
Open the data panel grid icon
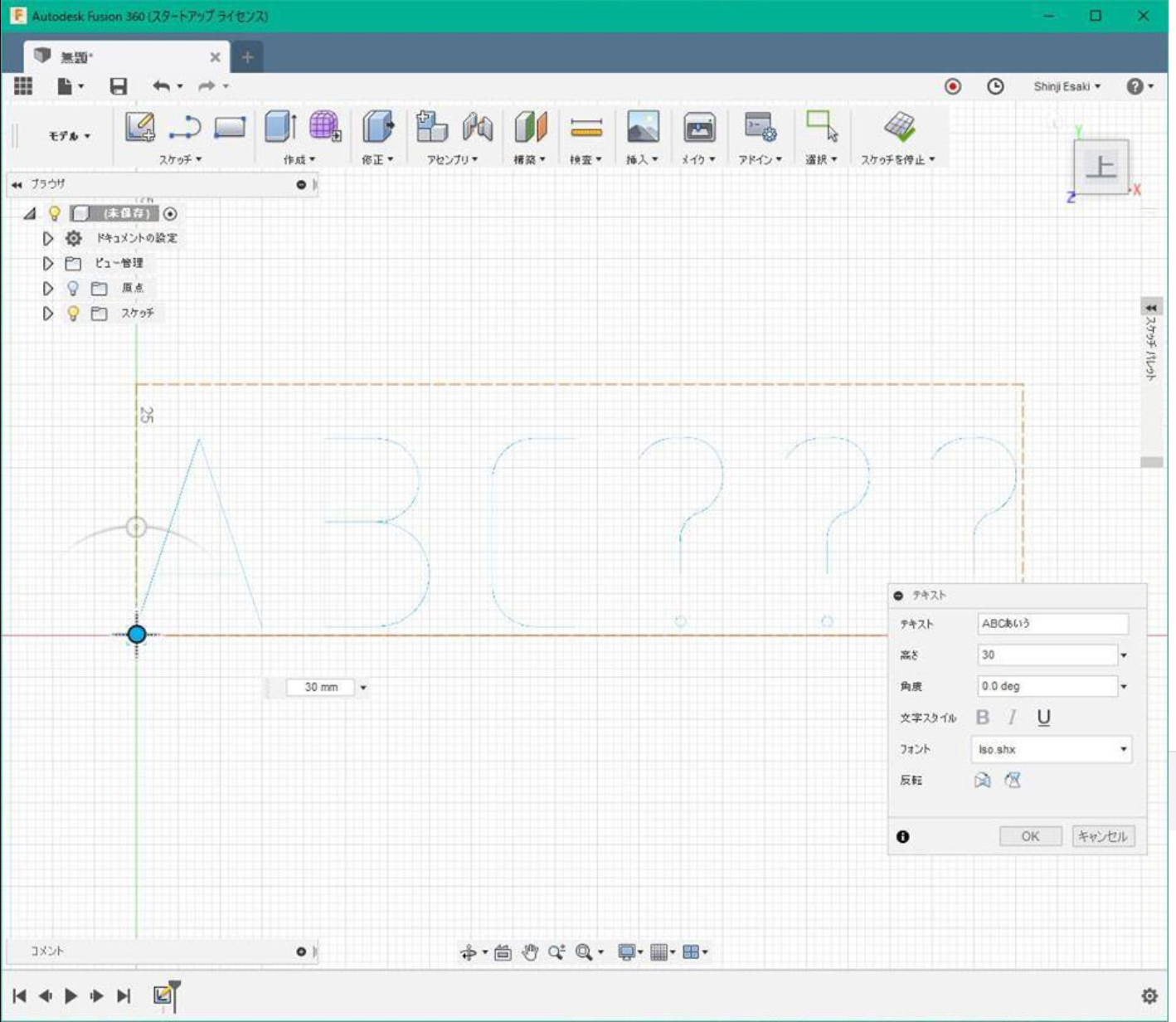[x=23, y=85]
